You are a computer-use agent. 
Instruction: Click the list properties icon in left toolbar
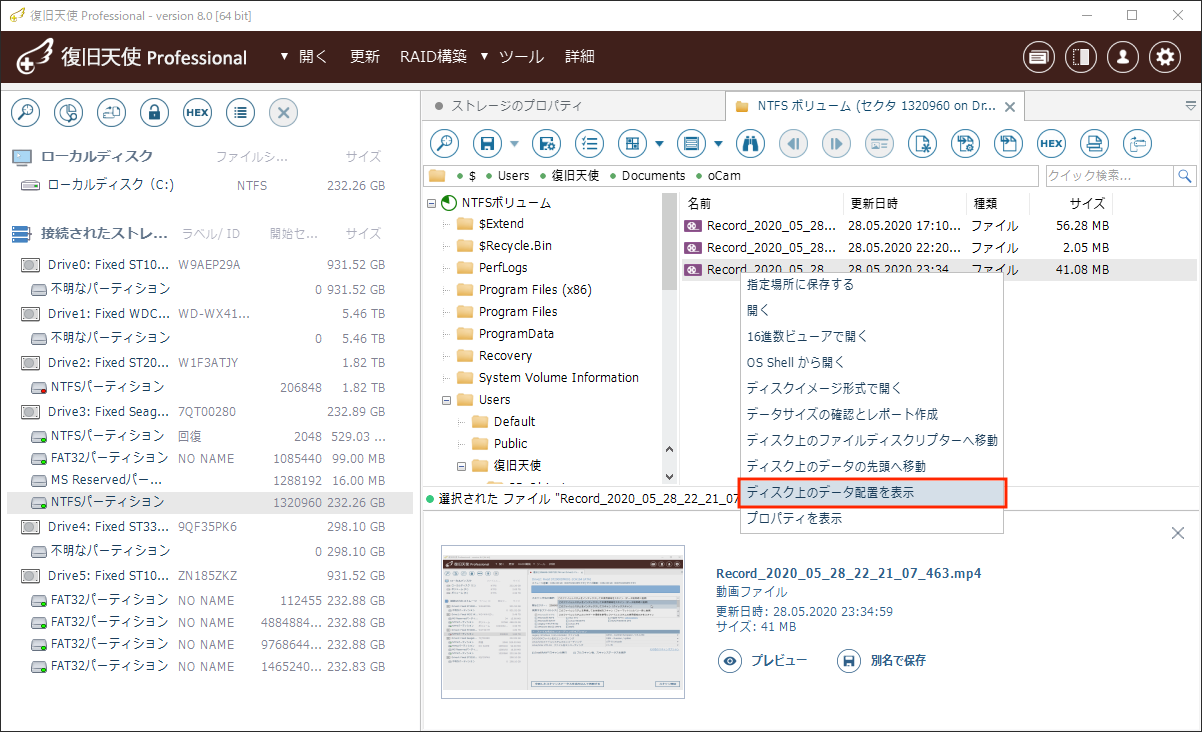[240, 112]
